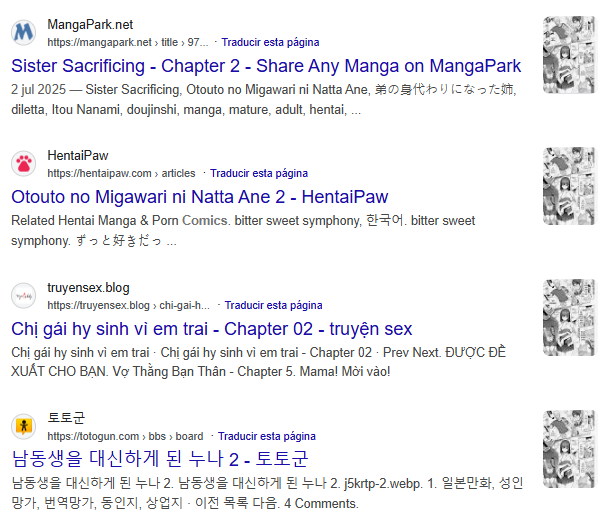The image size is (604, 517).
Task: Click the HentaiPaw paw favicon
Action: click(23, 164)
